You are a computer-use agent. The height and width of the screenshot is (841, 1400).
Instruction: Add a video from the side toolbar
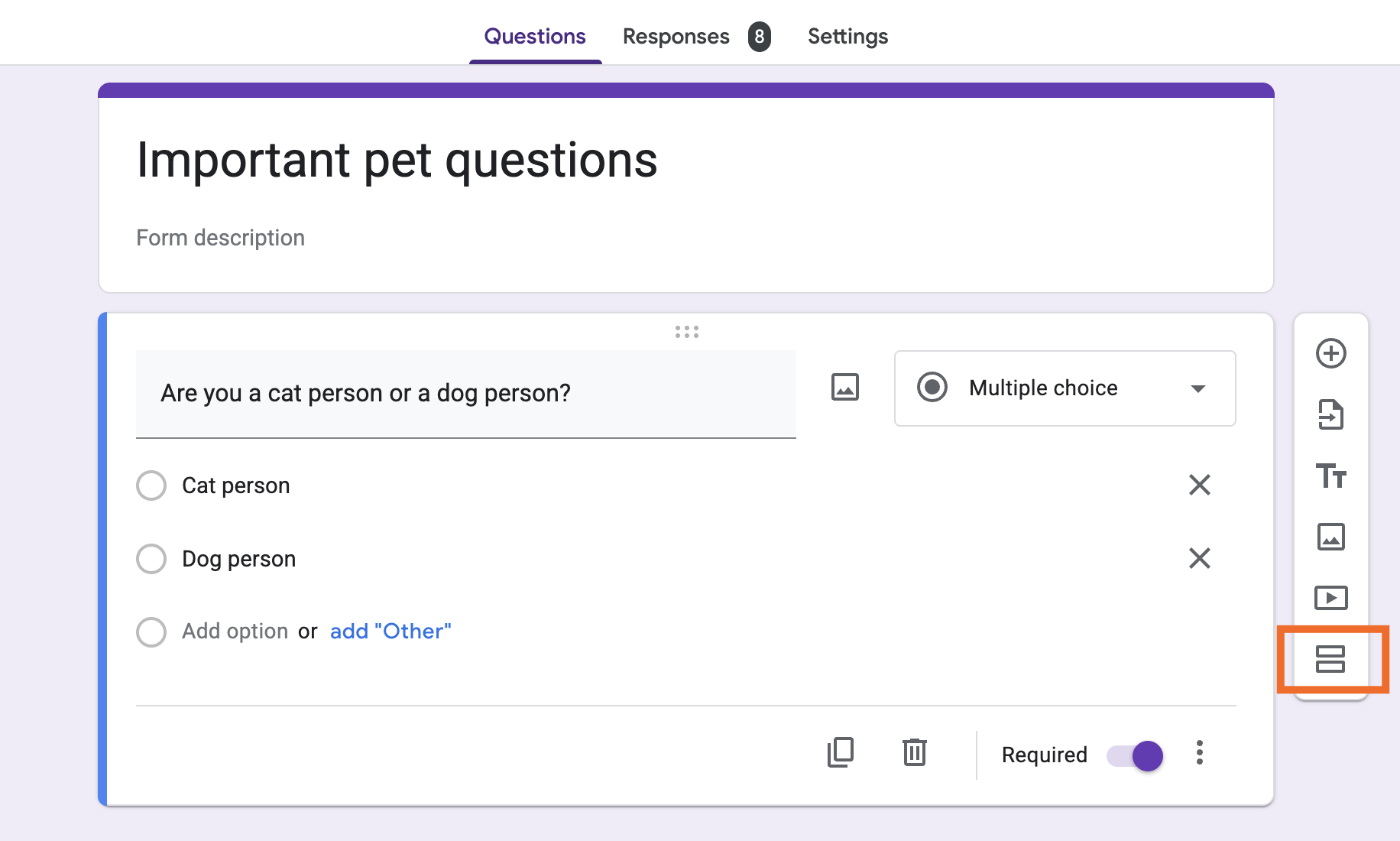coord(1330,598)
